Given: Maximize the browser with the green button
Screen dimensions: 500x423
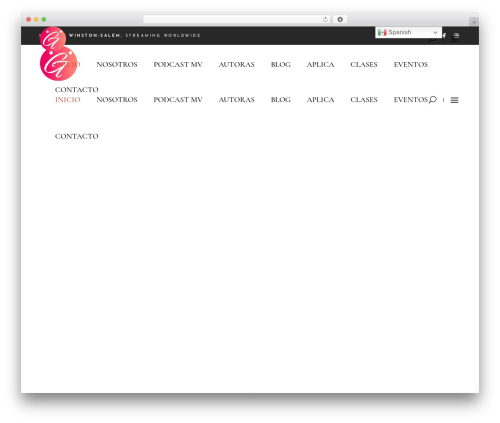Looking at the screenshot, I should [44, 19].
